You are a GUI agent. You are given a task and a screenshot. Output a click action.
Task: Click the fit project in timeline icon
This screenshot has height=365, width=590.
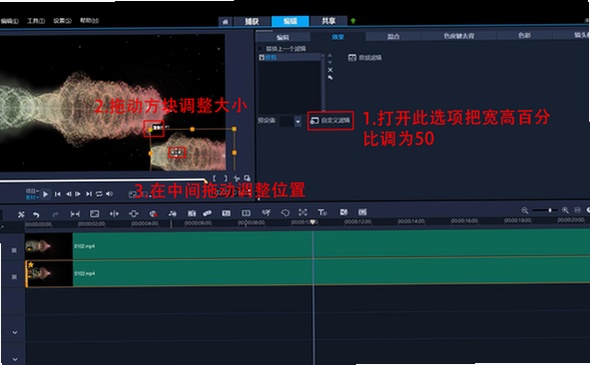578,210
